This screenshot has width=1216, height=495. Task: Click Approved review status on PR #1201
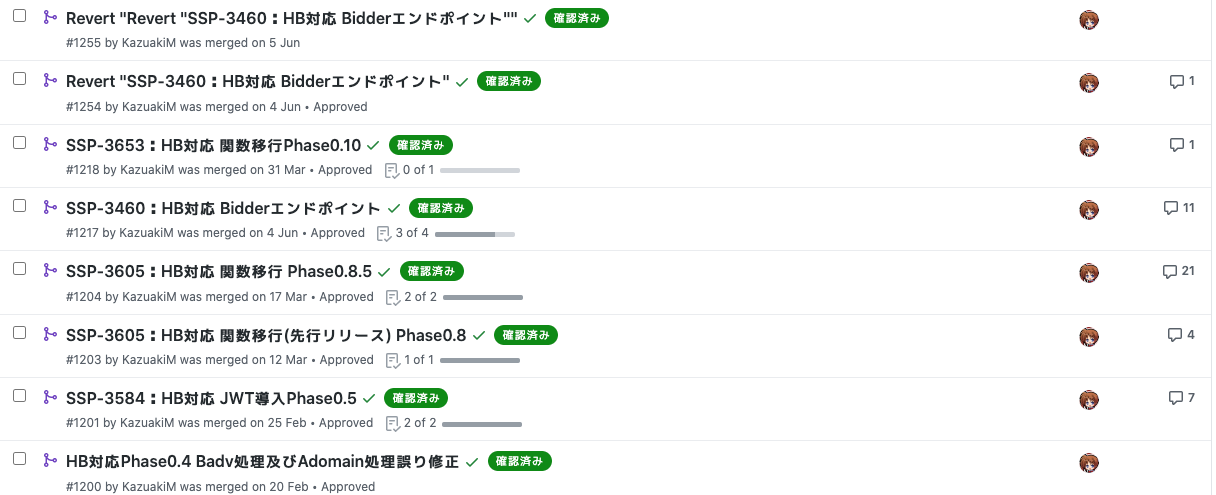coord(346,423)
